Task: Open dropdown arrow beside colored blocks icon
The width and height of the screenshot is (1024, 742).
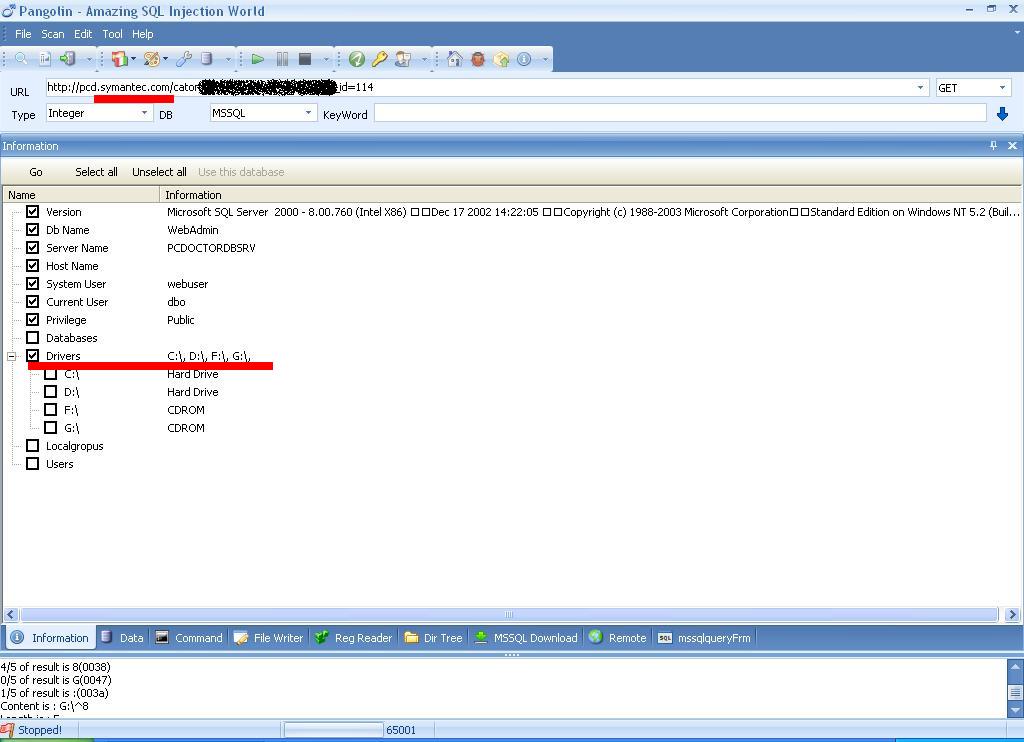Action: pos(133,59)
